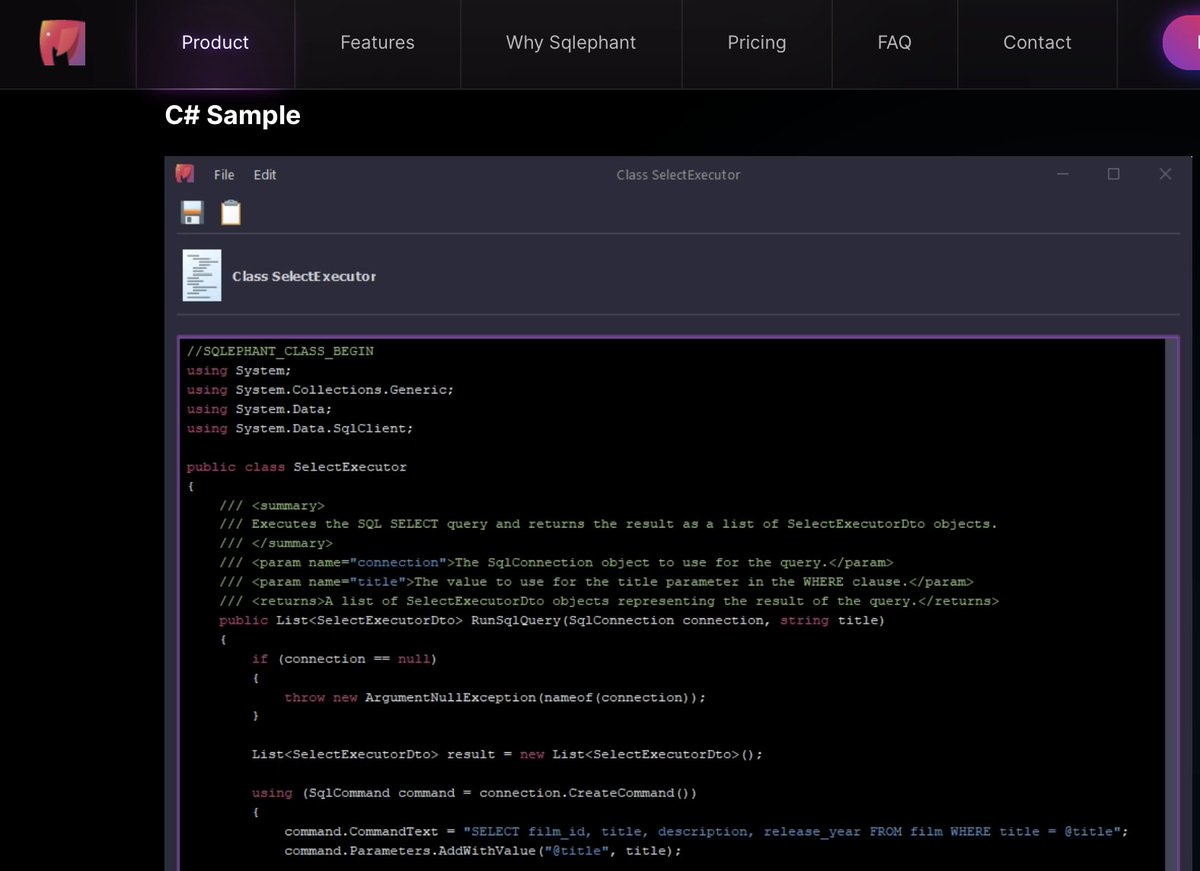1200x871 pixels.
Task: Click the 'public class SelectExecutor' line
Action: [297, 467]
